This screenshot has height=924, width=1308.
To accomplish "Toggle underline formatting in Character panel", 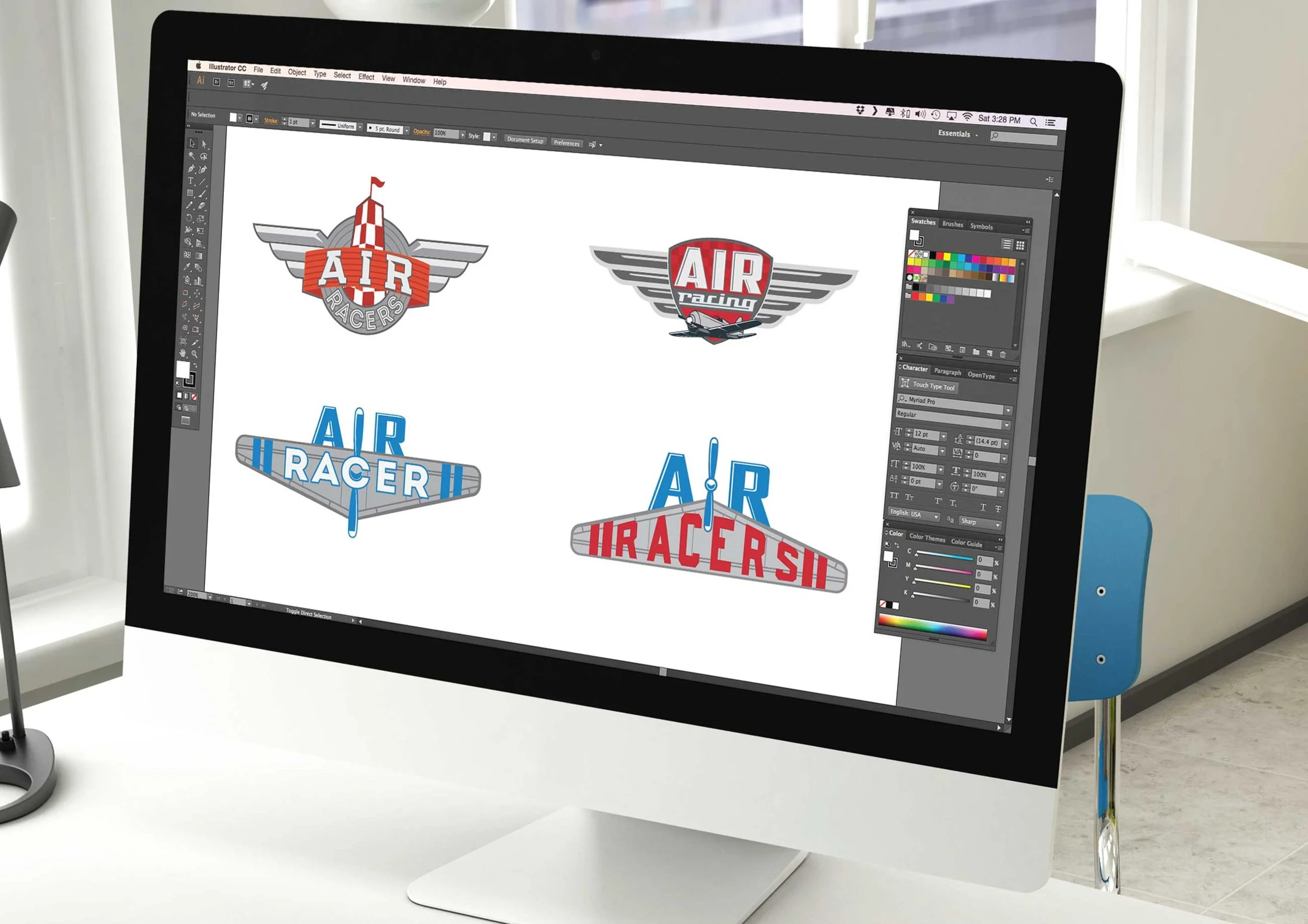I will (x=983, y=508).
